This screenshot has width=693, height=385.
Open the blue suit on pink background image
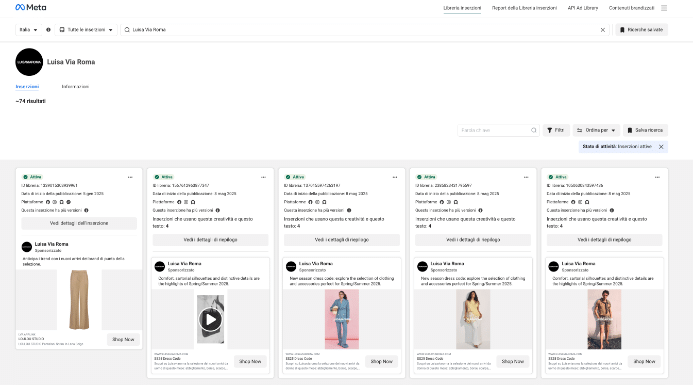coord(342,319)
